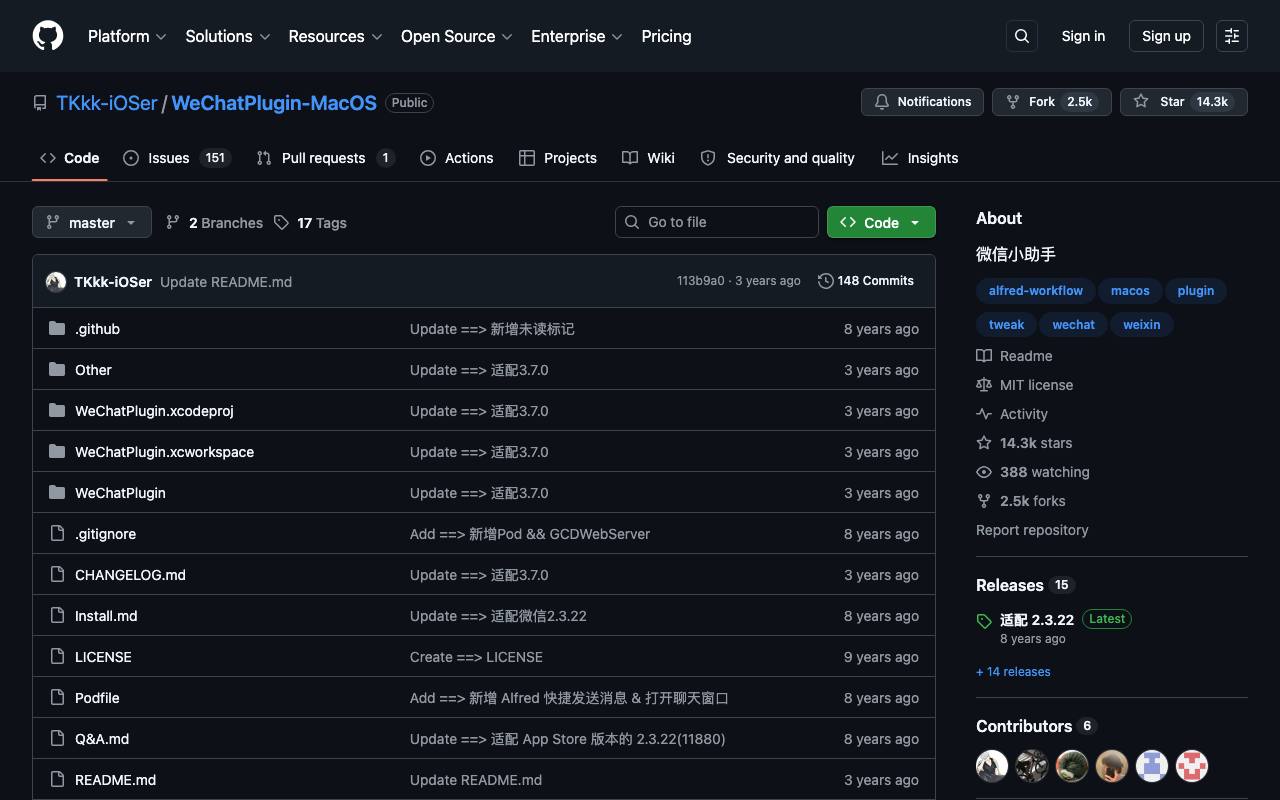Focus the Go to file search field

717,222
